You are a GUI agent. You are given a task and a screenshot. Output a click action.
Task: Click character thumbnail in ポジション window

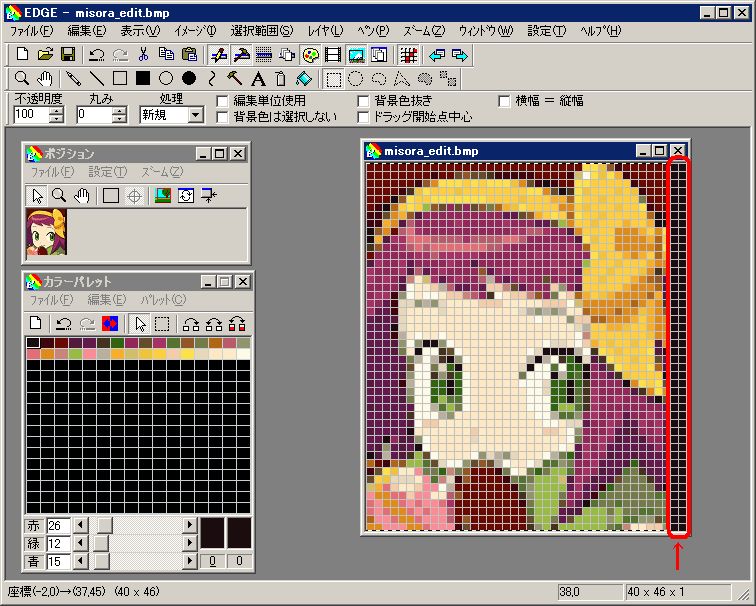[46, 232]
